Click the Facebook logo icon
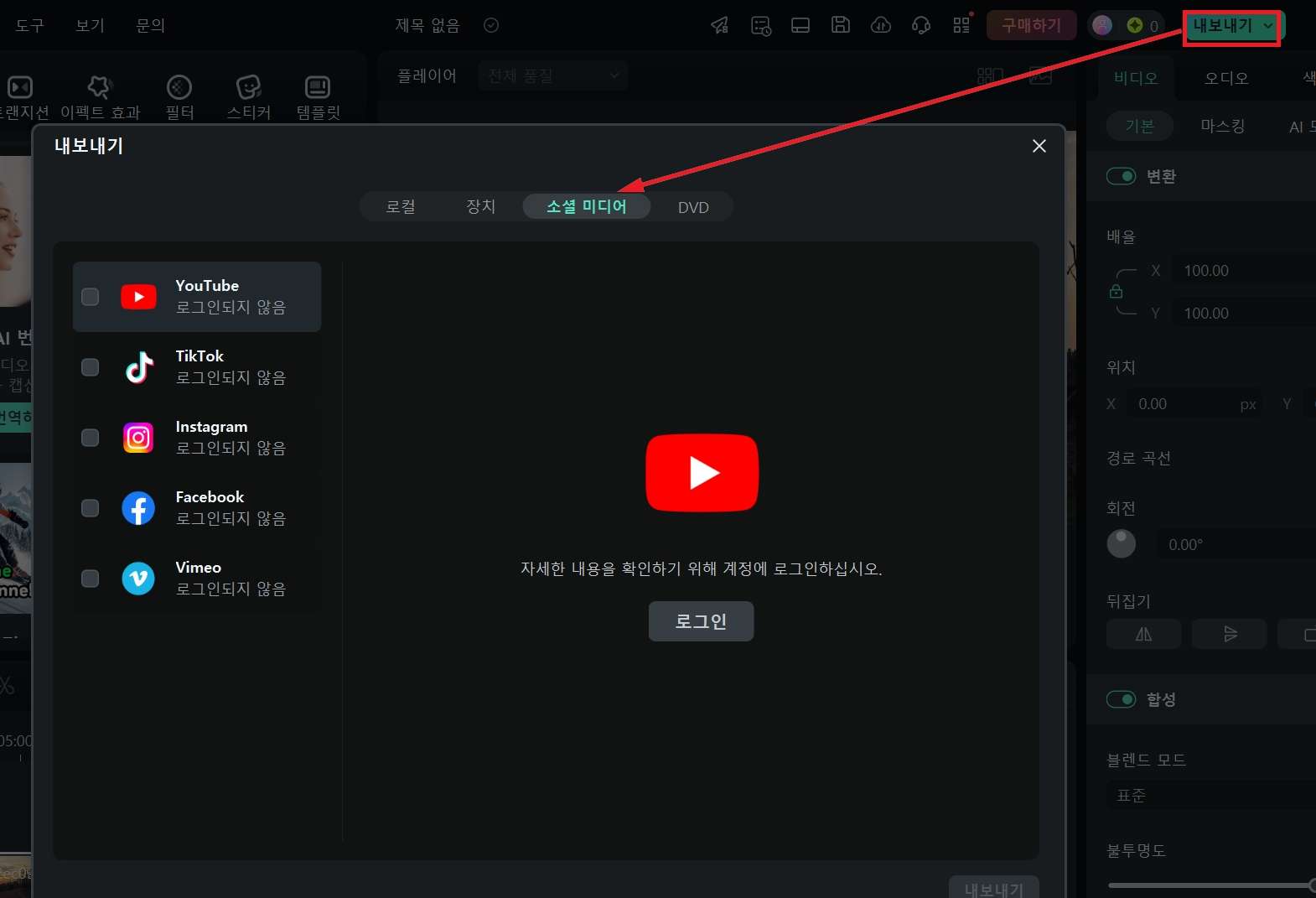The image size is (1316, 898). pyautogui.click(x=138, y=508)
